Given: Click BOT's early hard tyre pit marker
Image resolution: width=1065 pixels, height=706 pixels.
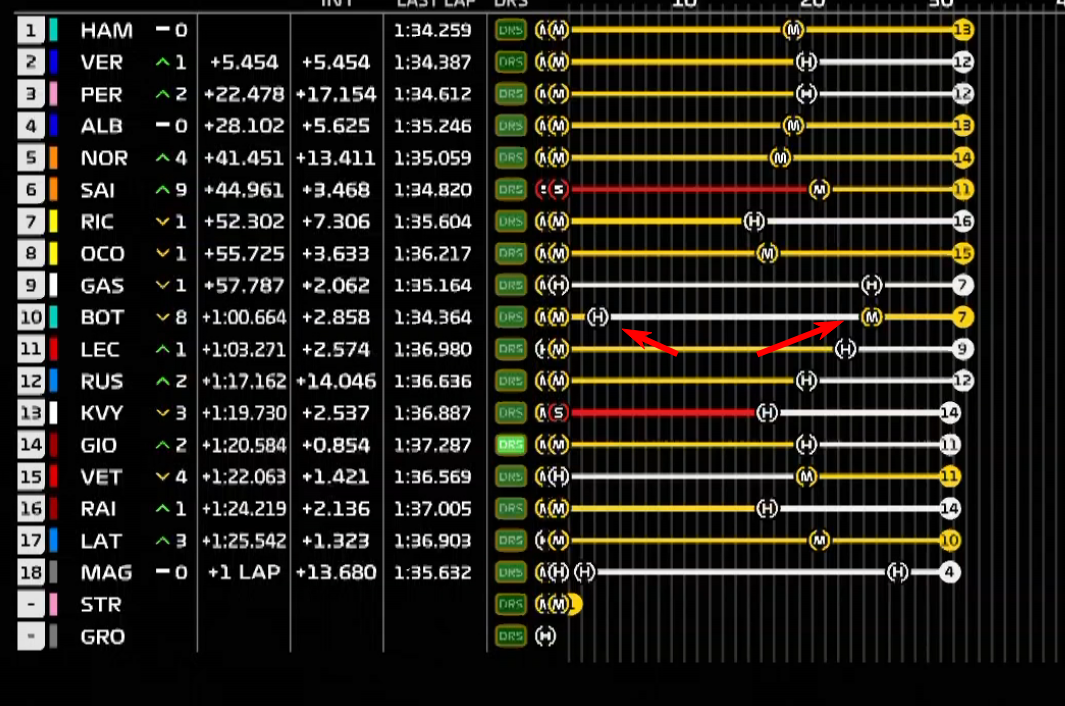Looking at the screenshot, I should pos(598,317).
